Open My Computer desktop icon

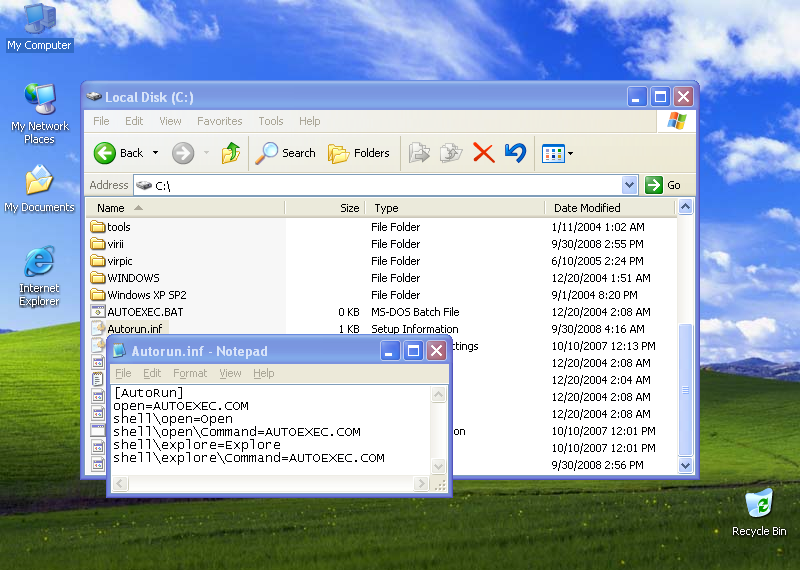(39, 28)
